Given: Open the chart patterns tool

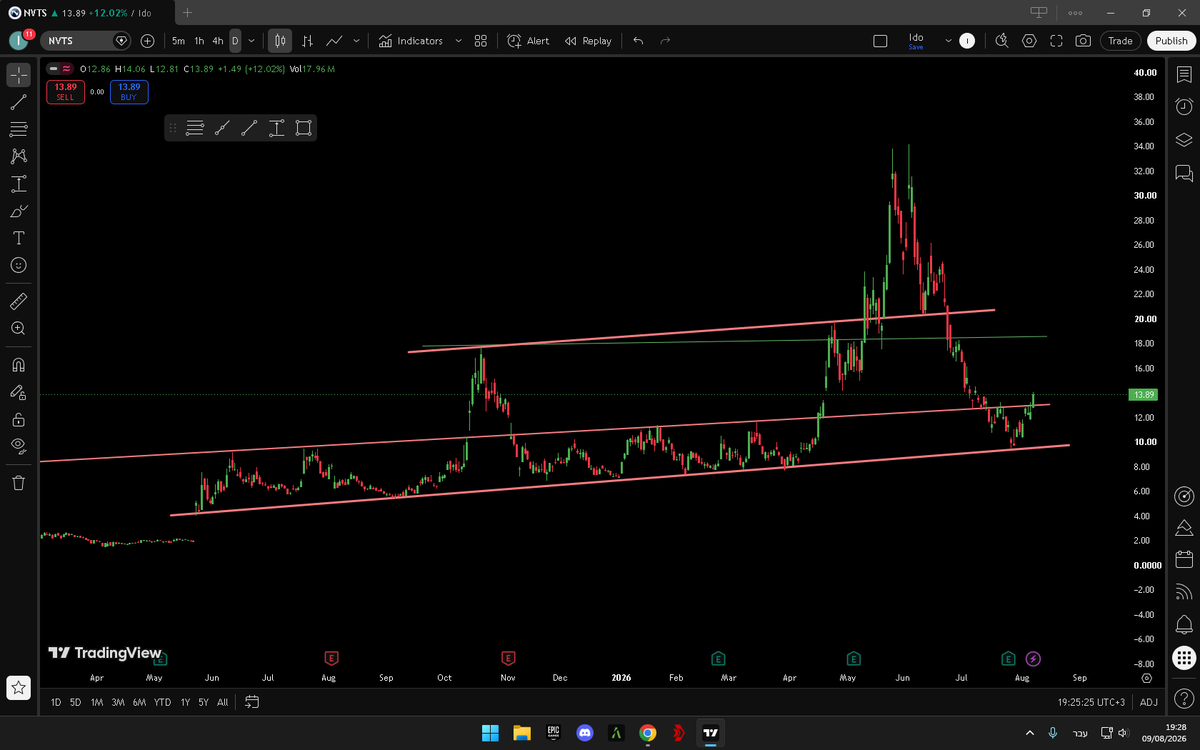Looking at the screenshot, I should 18,156.
